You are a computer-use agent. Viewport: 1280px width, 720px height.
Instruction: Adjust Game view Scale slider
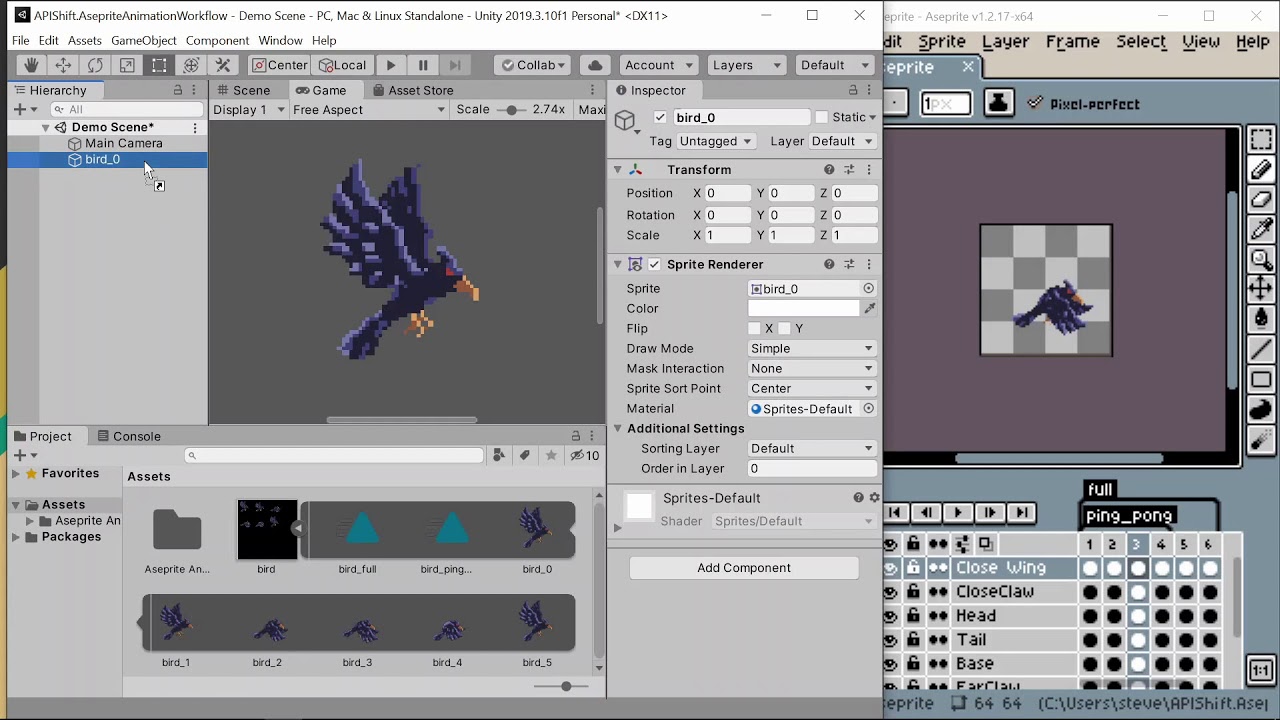(x=512, y=110)
